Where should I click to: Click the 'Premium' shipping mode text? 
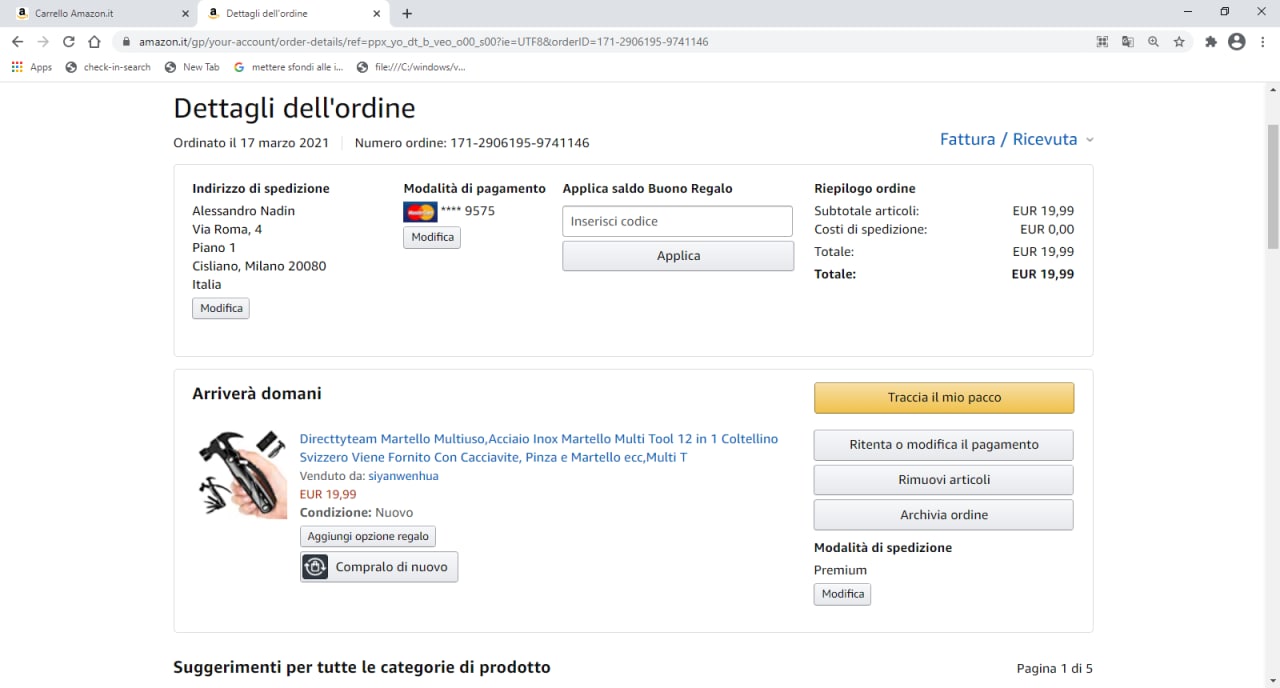(x=840, y=570)
